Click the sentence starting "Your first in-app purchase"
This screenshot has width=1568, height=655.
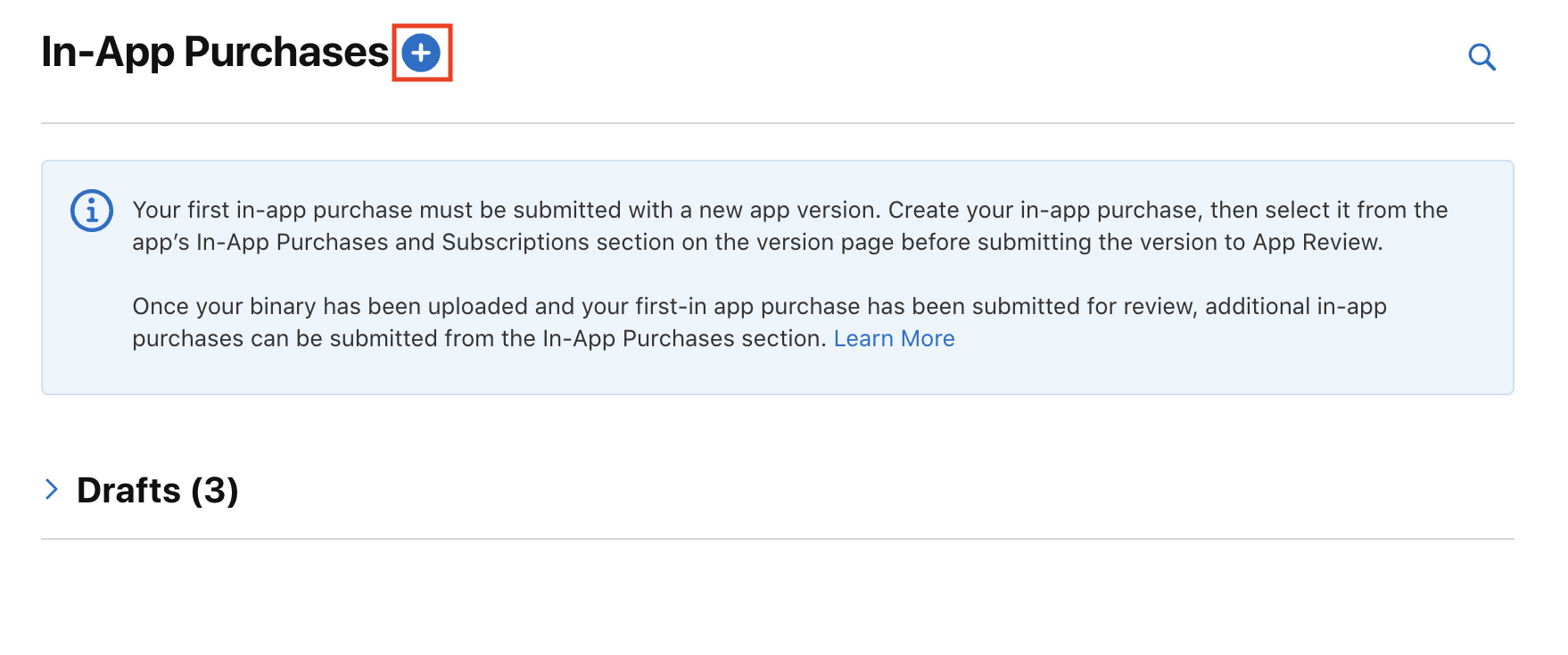point(499,211)
